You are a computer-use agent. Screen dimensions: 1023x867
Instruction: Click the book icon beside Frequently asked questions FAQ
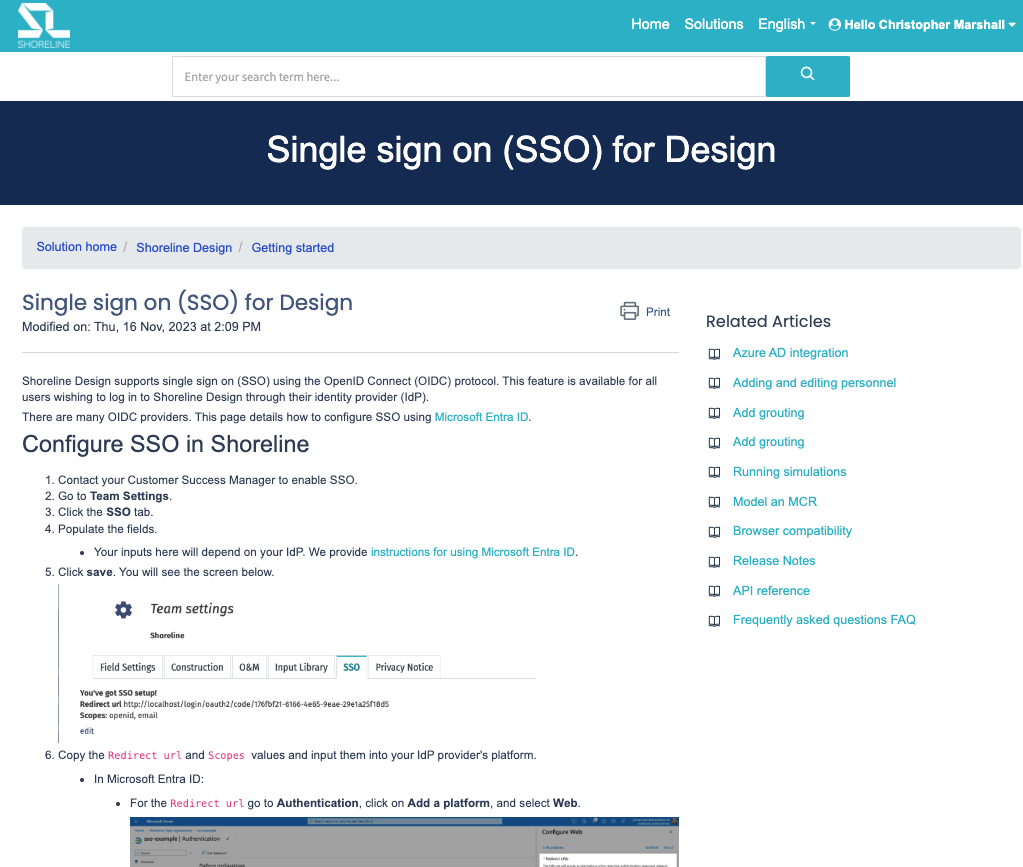pyautogui.click(x=714, y=621)
